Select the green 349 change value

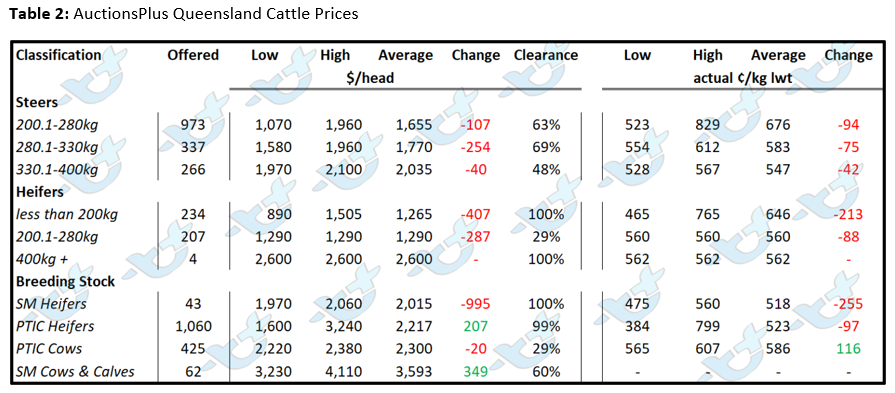[475, 372]
